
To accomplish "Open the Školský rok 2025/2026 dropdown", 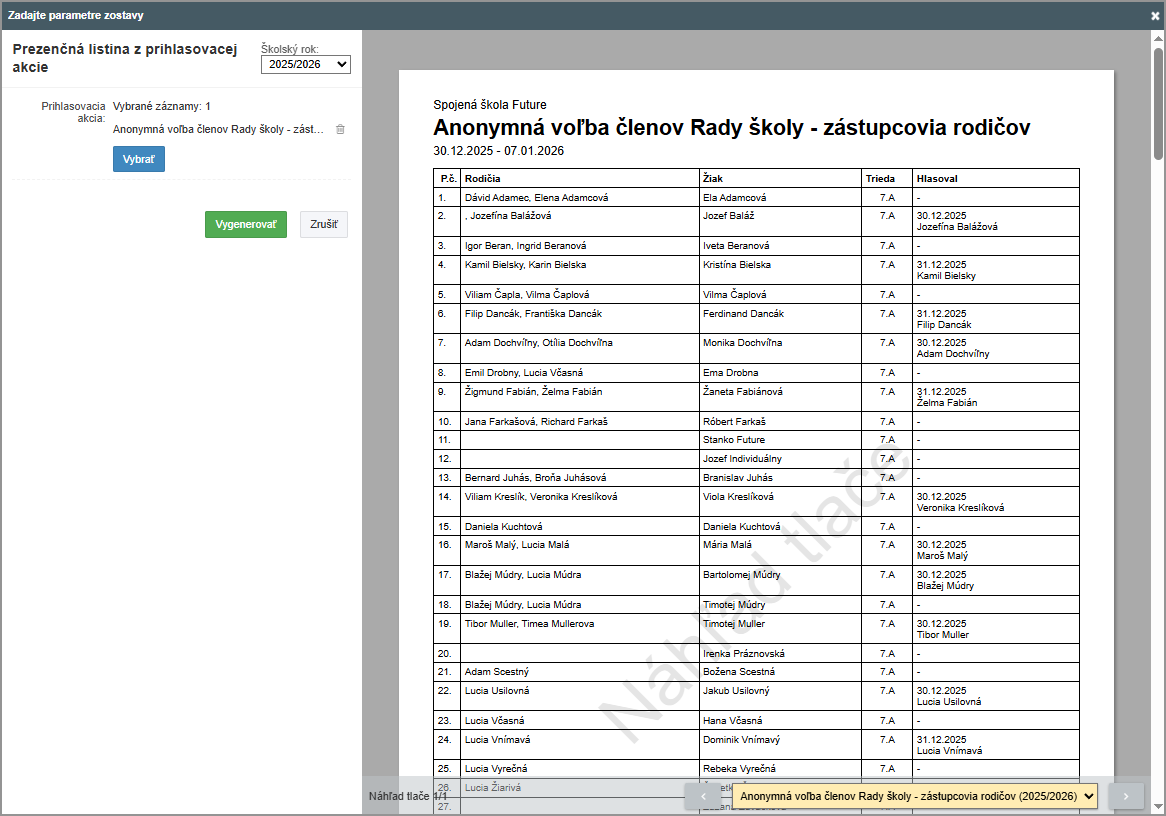I will [306, 64].
